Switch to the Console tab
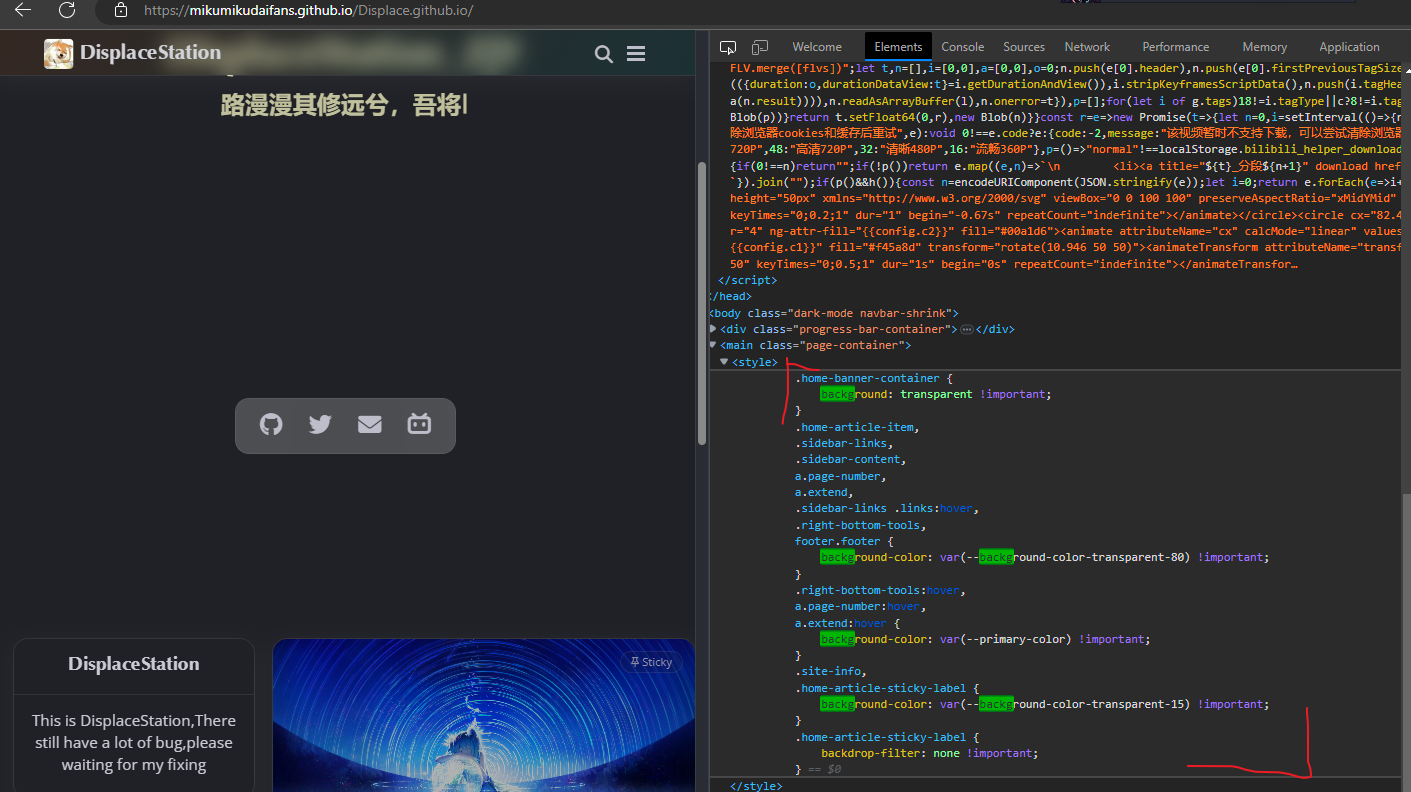1411x792 pixels. coord(962,47)
